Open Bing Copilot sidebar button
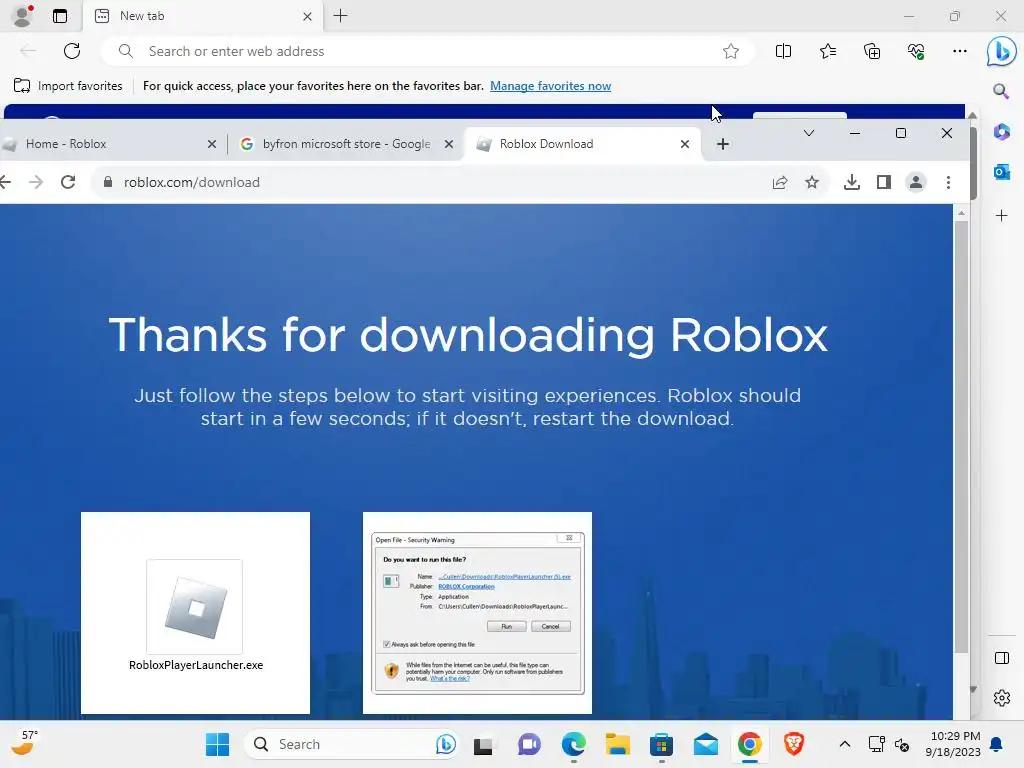The height and width of the screenshot is (768, 1024). click(x=1001, y=51)
